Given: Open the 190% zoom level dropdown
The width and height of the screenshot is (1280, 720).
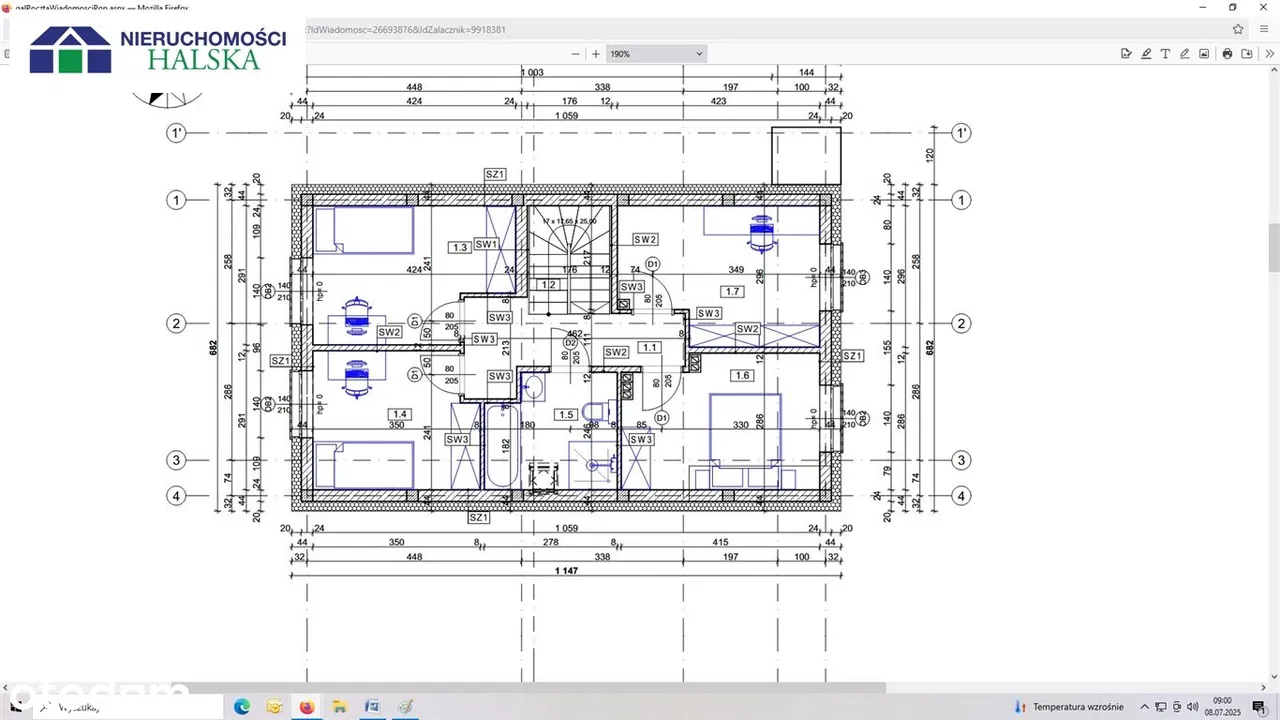Looking at the screenshot, I should (x=657, y=54).
